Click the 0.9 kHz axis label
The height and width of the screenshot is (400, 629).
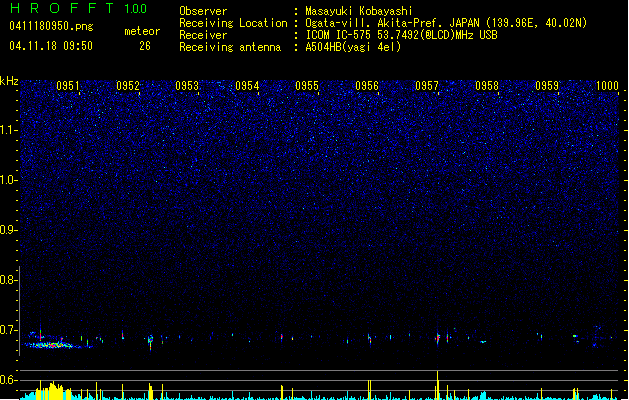tap(9, 230)
